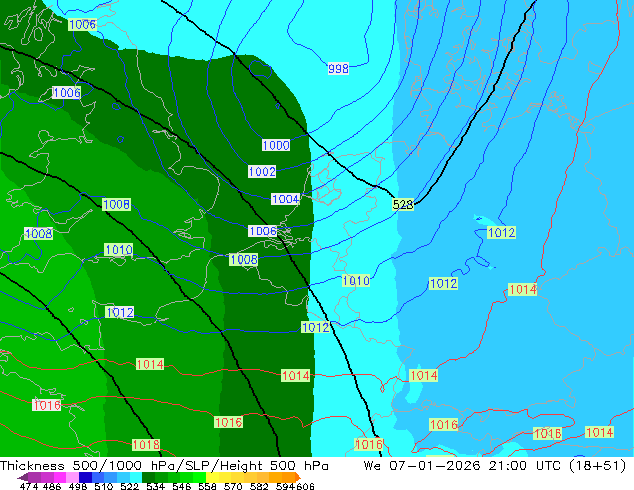Pick the dark navy blue legend swatch
Viewport: 634px width, 490px height.
point(85,477)
